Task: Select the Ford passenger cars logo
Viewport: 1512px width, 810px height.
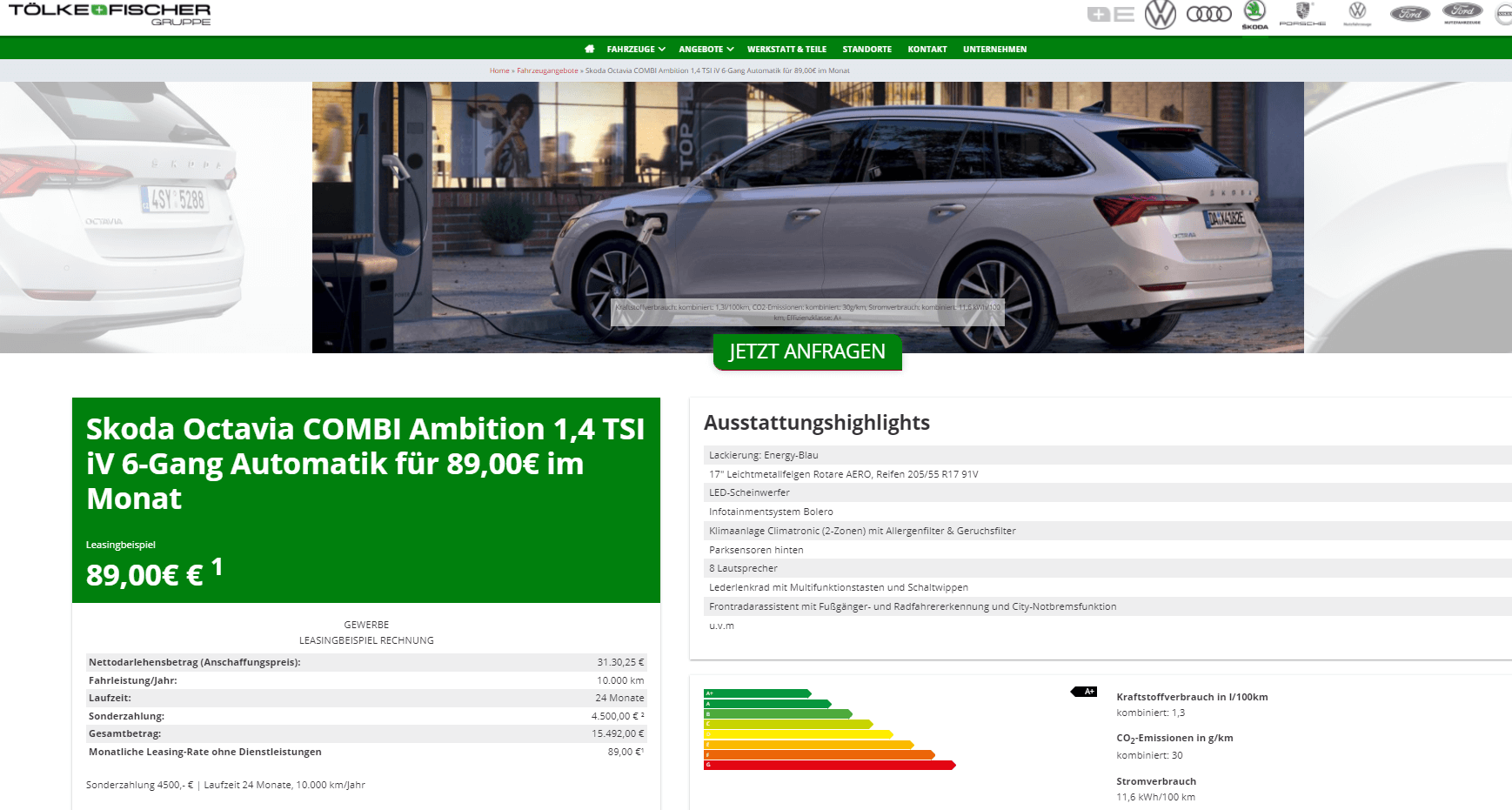Action: click(1410, 14)
